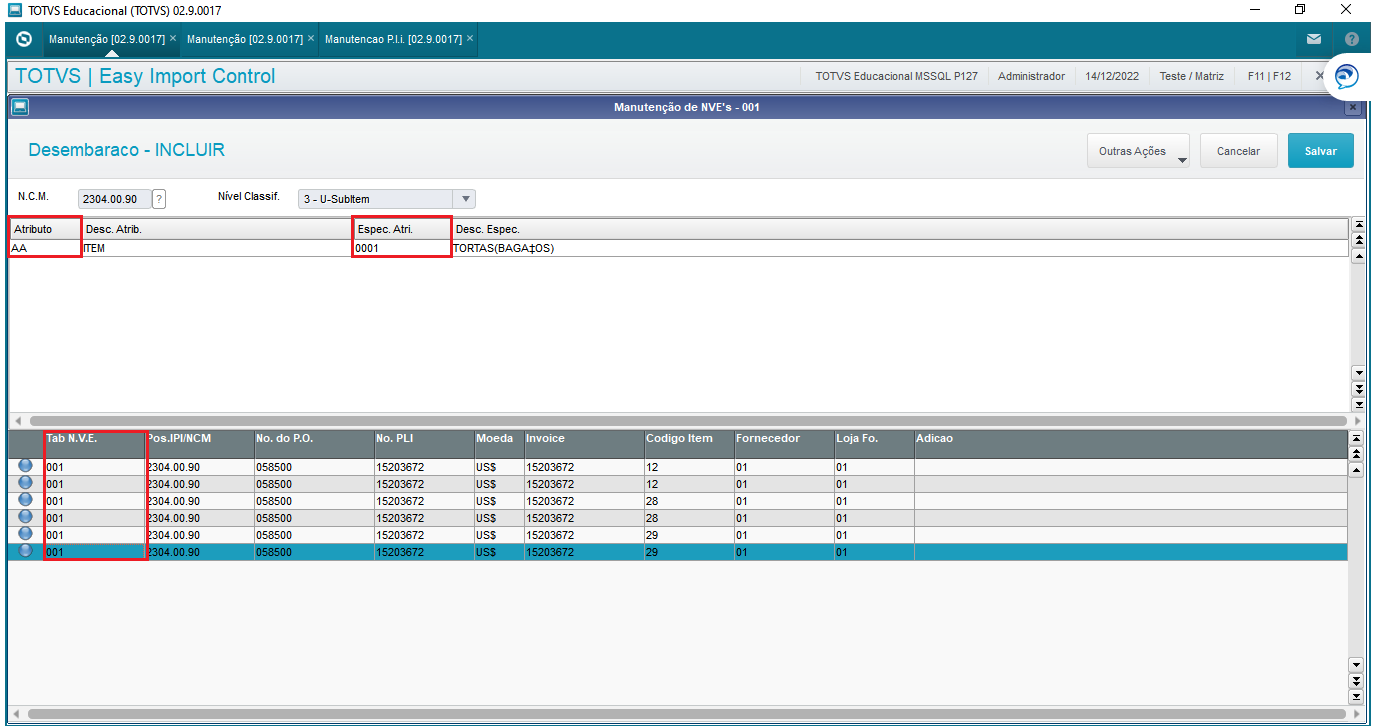Click TOTVS Educacional MSSQL P127 in header

[896, 76]
